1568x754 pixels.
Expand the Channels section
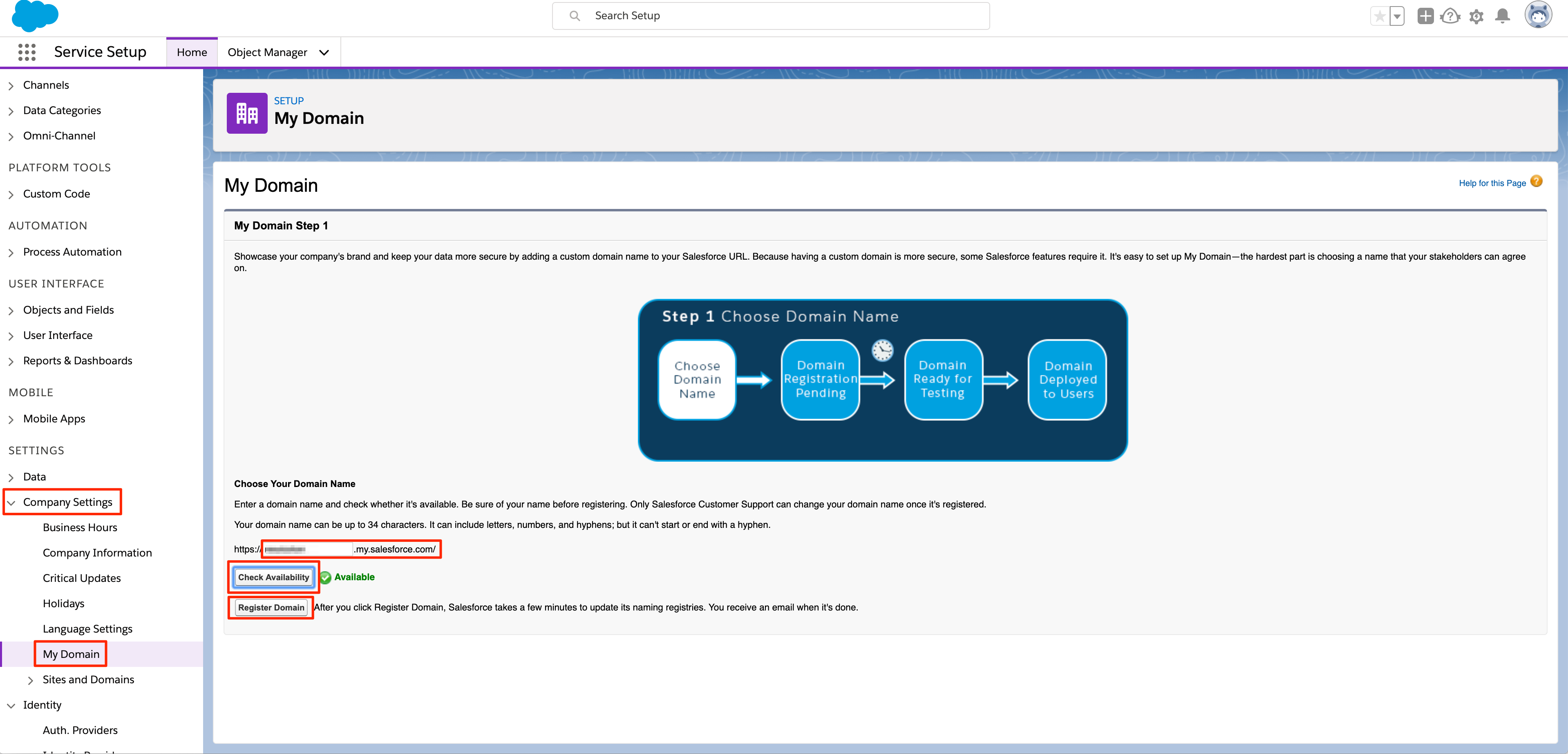coord(11,86)
